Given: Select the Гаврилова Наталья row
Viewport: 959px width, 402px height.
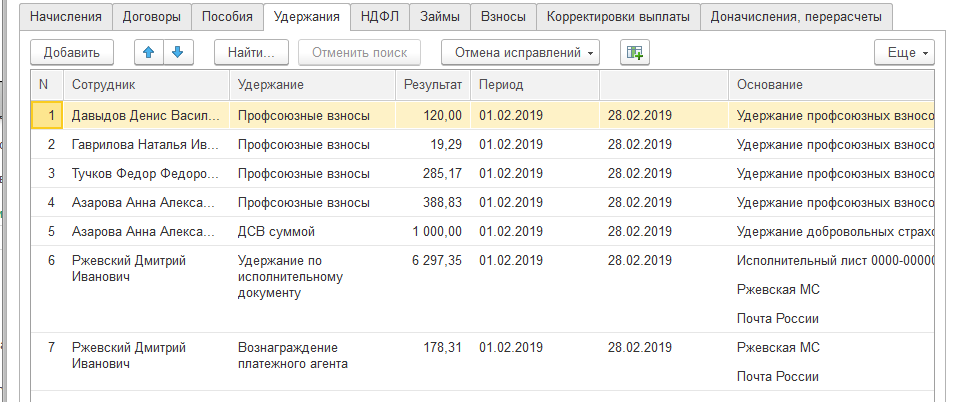Looking at the screenshot, I should click(144, 145).
